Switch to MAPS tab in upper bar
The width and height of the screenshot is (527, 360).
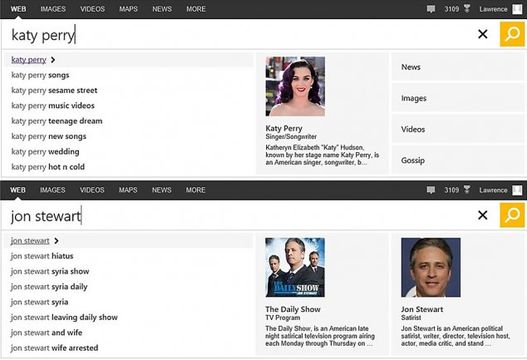point(128,9)
